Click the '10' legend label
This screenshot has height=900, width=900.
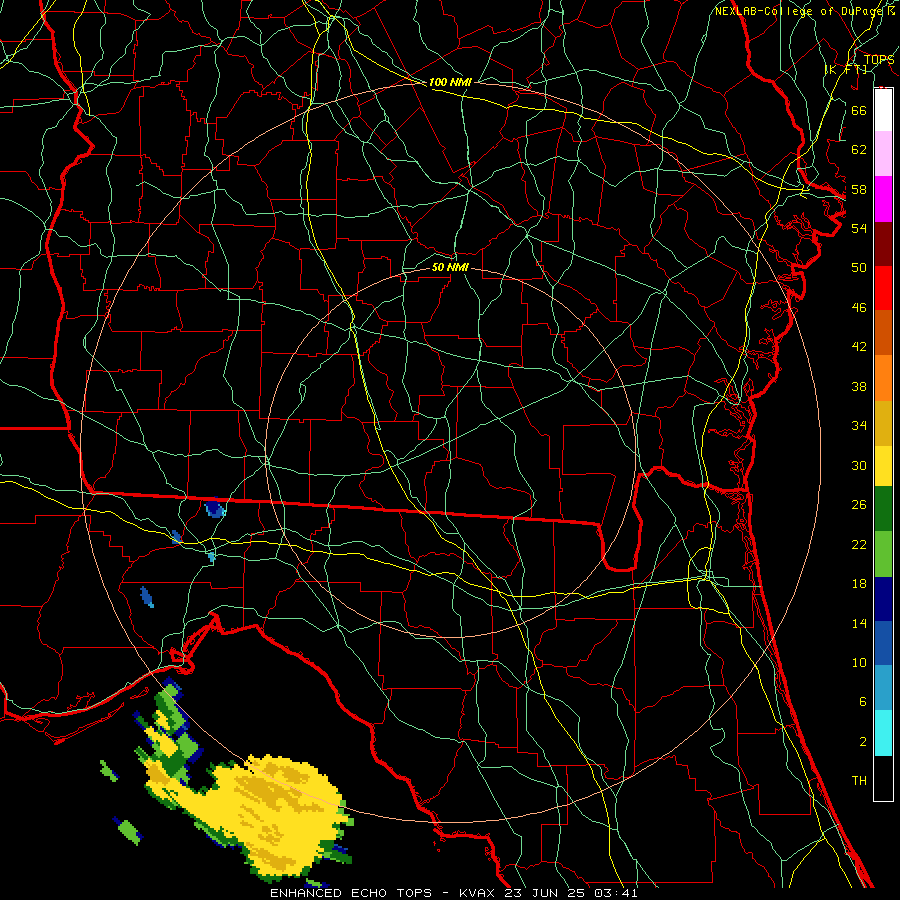point(859,662)
